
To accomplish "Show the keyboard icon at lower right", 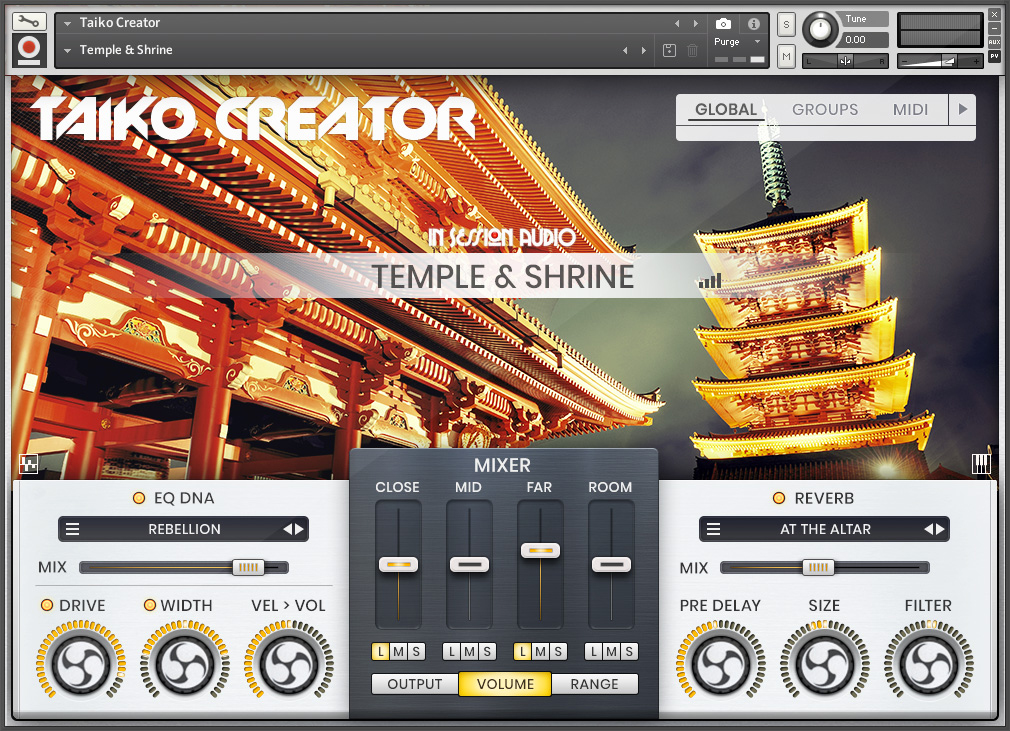I will 981,464.
